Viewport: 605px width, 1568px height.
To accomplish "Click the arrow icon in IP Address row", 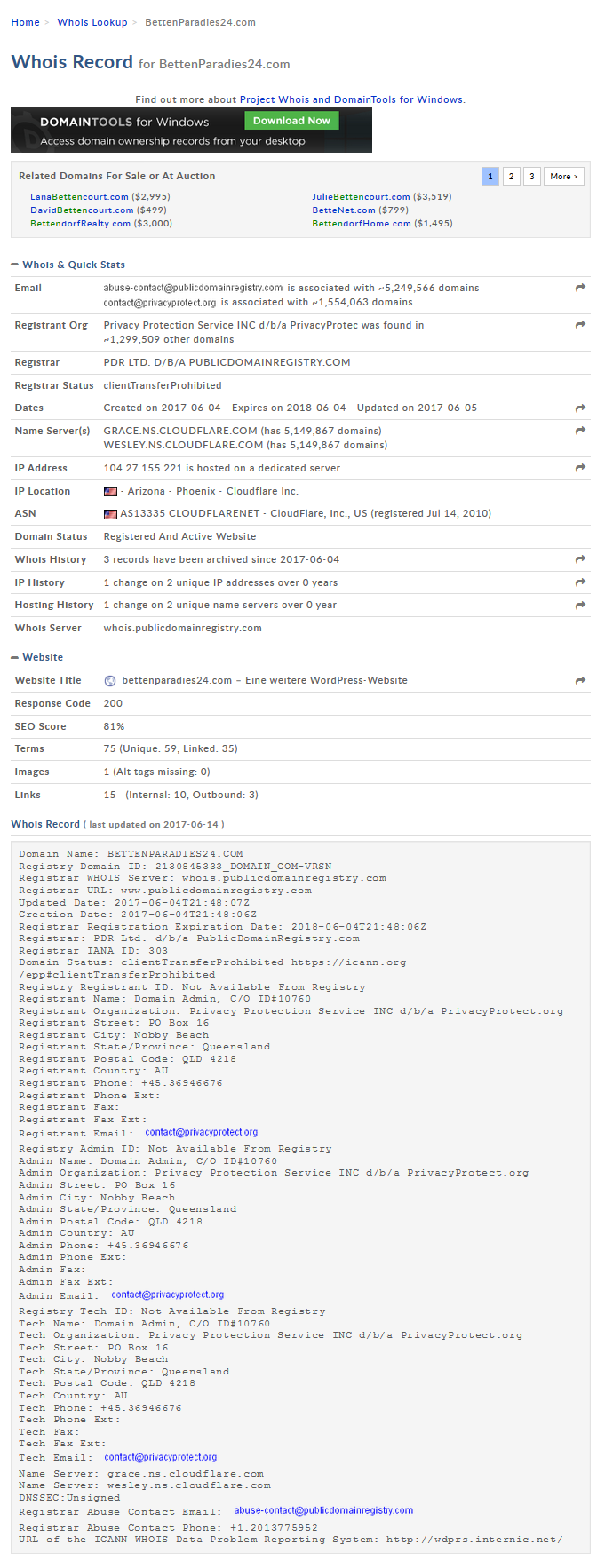I will coord(580,468).
